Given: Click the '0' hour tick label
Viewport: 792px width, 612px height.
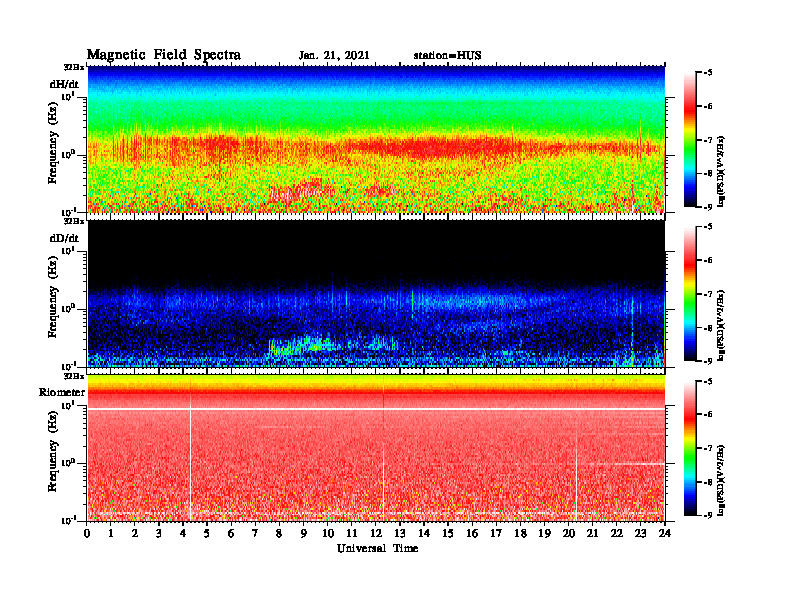Looking at the screenshot, I should [87, 534].
